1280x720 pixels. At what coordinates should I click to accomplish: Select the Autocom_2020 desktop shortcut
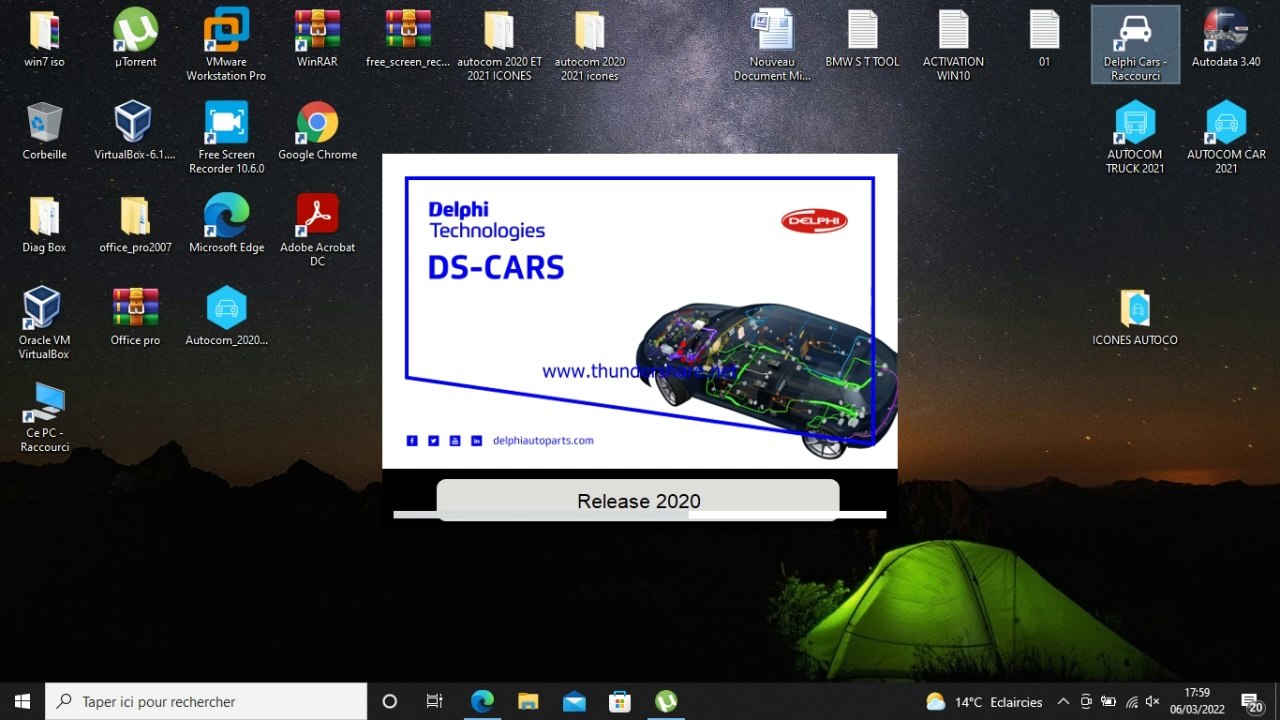tap(226, 317)
